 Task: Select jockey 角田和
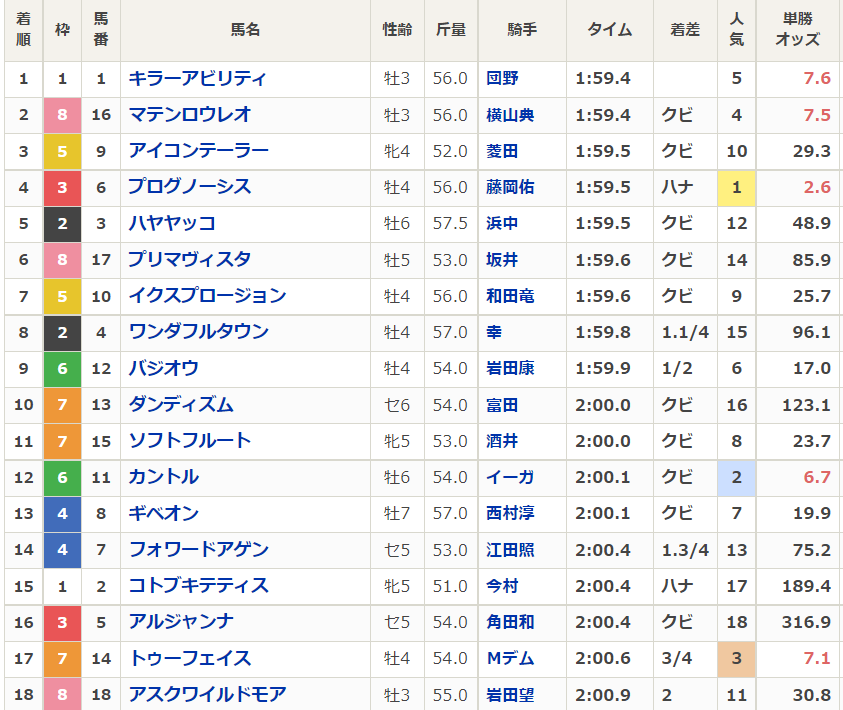point(510,622)
